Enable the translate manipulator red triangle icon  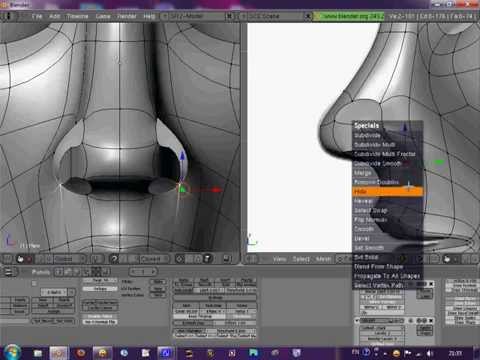tap(29, 259)
